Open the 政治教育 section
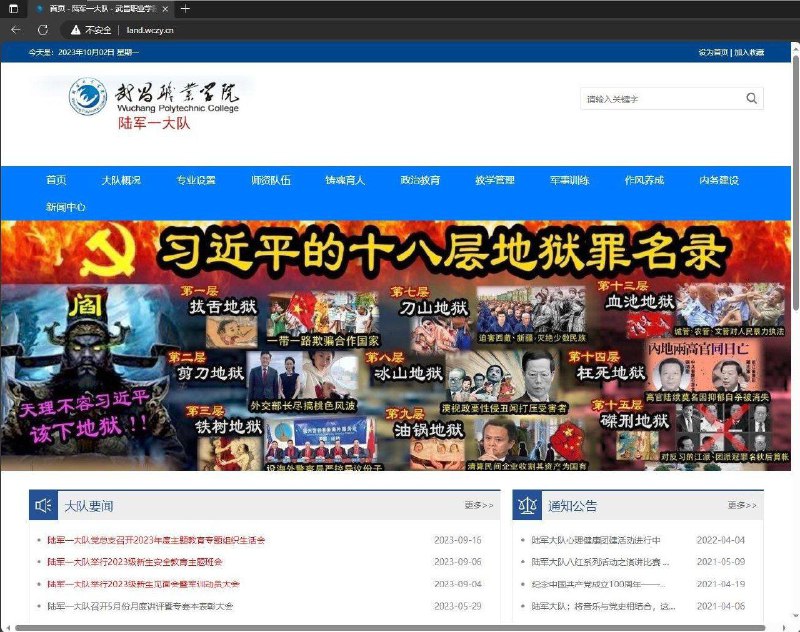The width and height of the screenshot is (800, 632). click(423, 180)
